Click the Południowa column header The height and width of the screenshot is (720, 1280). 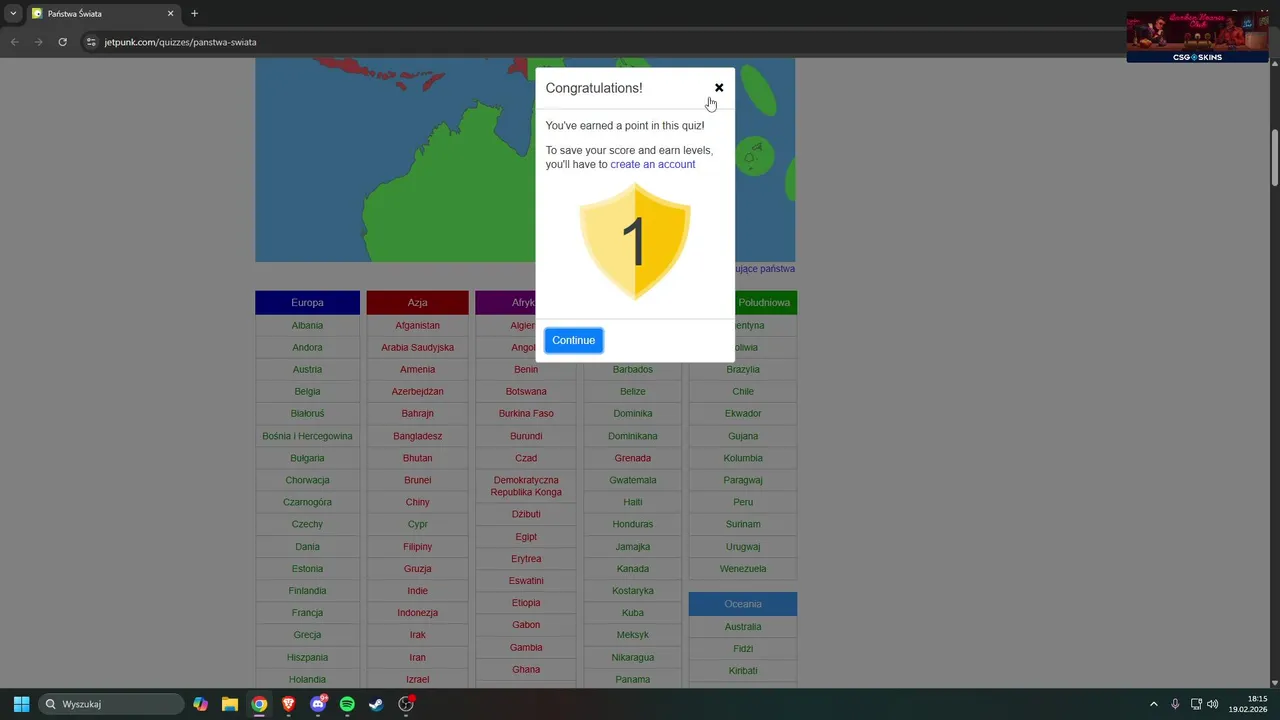[x=766, y=302]
